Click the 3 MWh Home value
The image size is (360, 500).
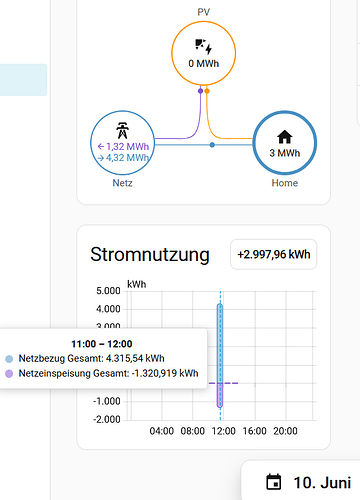285,153
